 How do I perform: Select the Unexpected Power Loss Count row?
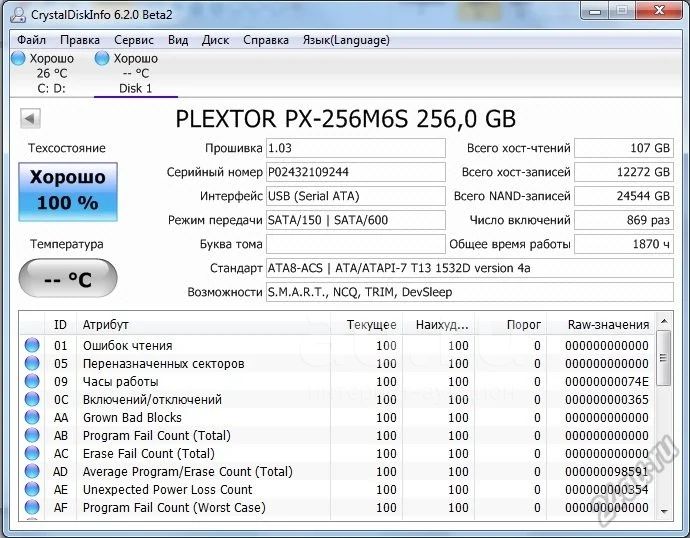pos(337,490)
